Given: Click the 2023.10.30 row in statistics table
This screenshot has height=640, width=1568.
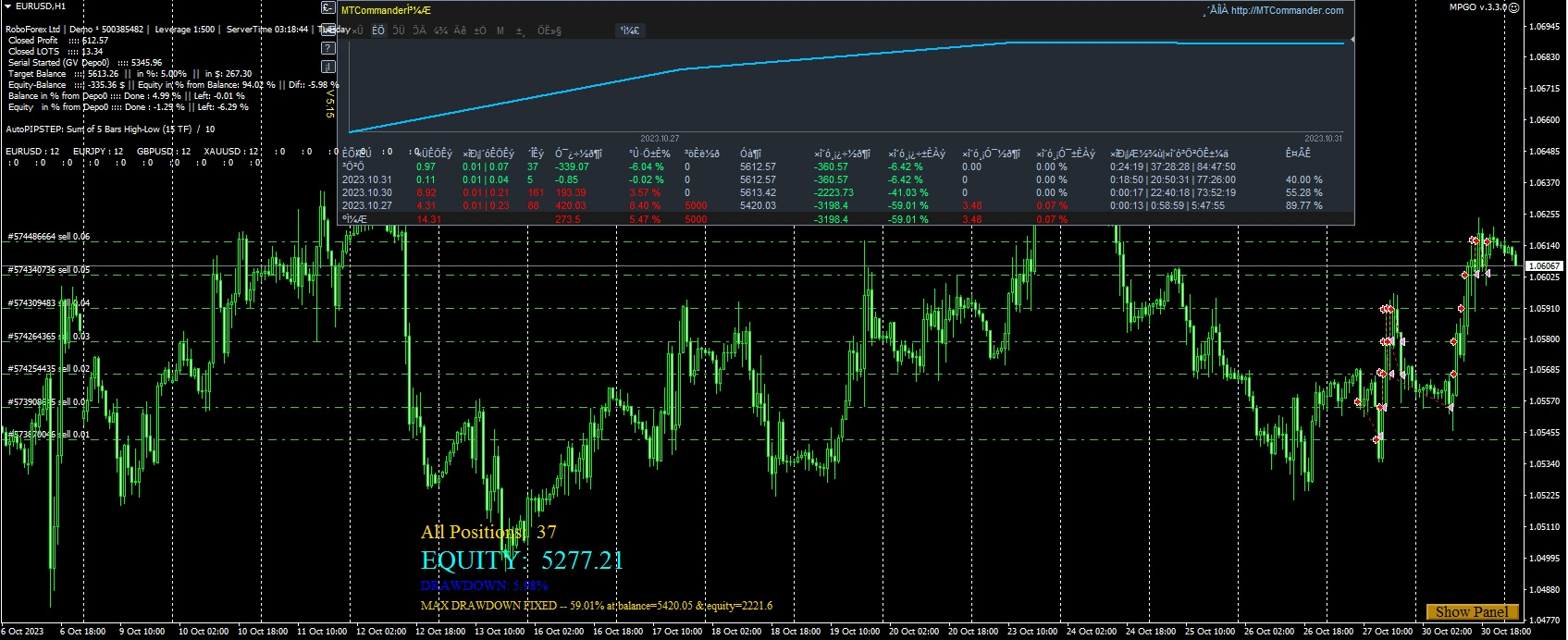Looking at the screenshot, I should tap(366, 192).
